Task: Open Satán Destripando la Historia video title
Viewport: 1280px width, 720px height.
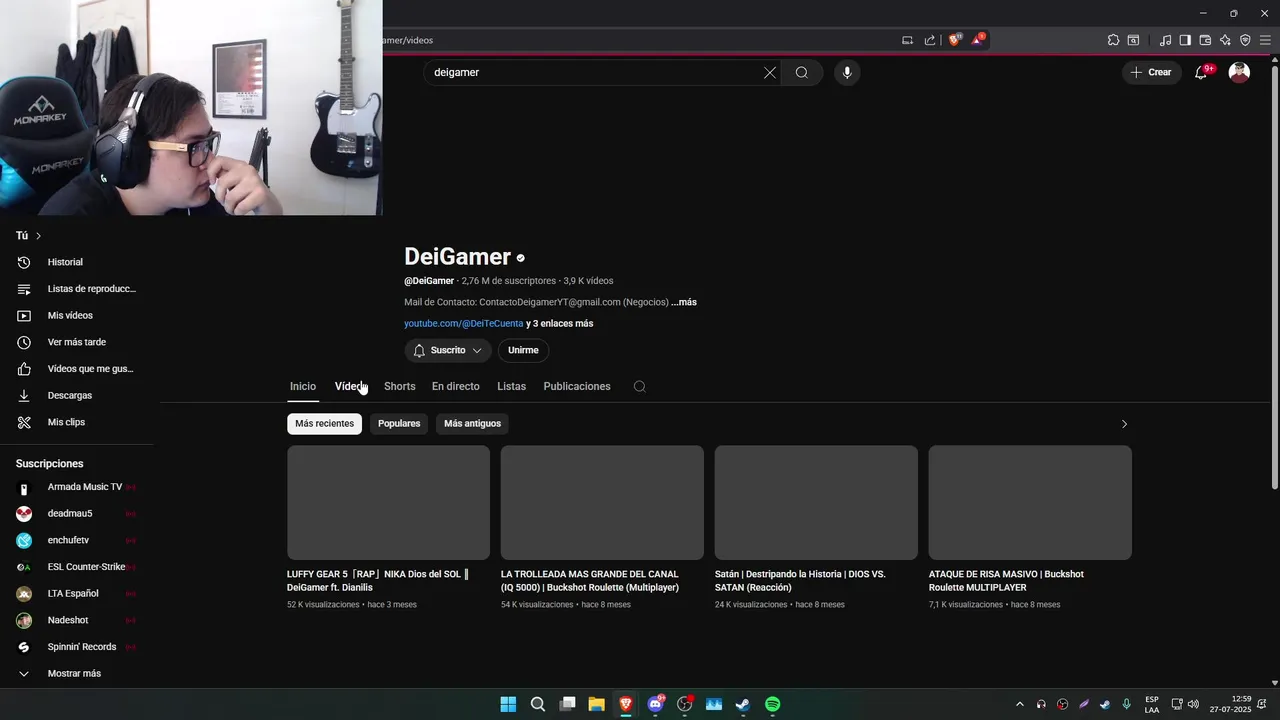Action: (x=800, y=581)
